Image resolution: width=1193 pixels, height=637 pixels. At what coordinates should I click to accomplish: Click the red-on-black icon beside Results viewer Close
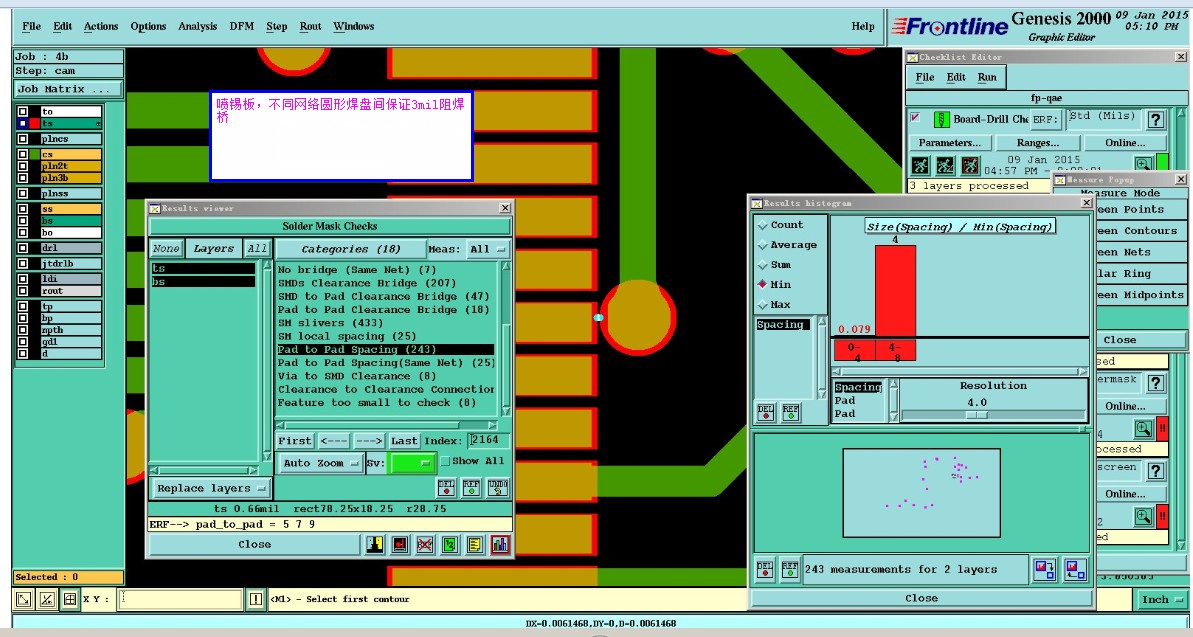click(x=399, y=544)
